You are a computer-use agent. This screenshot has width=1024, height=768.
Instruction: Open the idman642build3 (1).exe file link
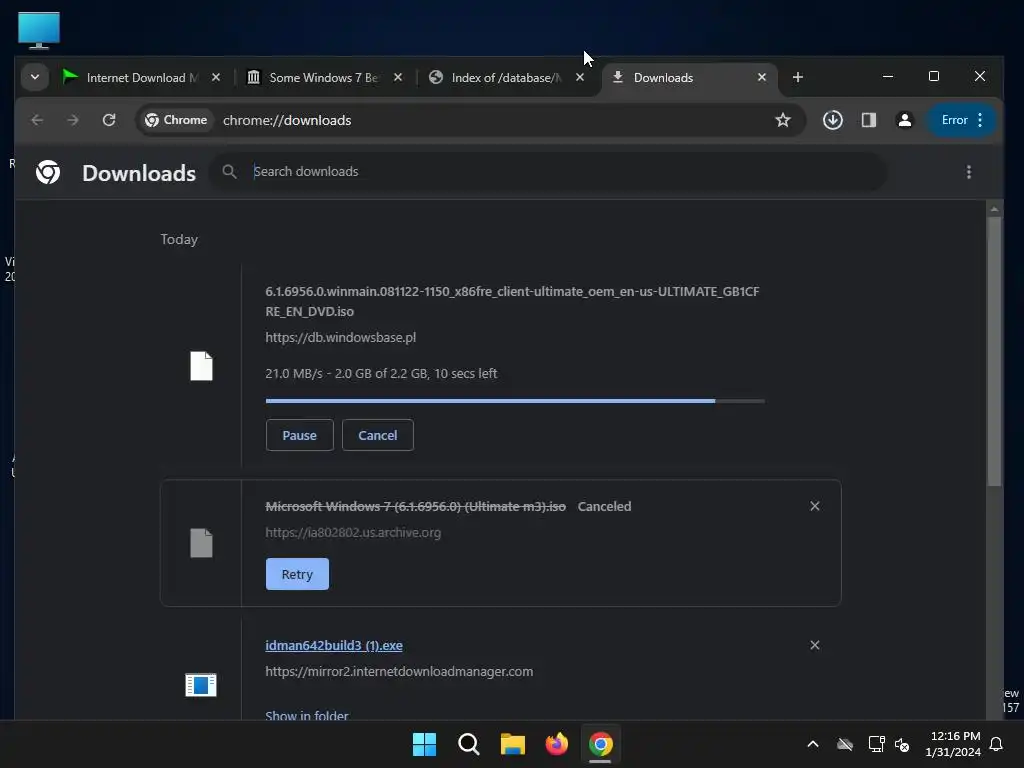[334, 645]
